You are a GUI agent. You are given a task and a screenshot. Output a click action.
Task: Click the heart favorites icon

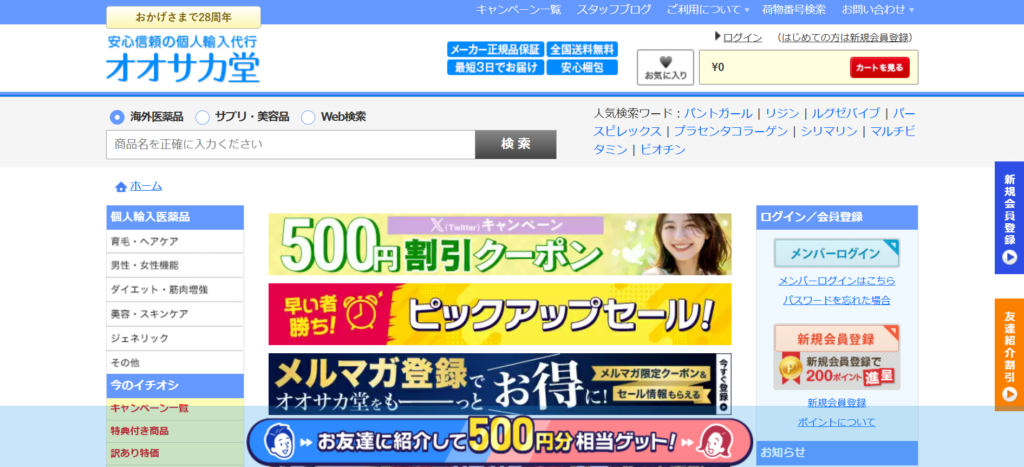coord(665,61)
